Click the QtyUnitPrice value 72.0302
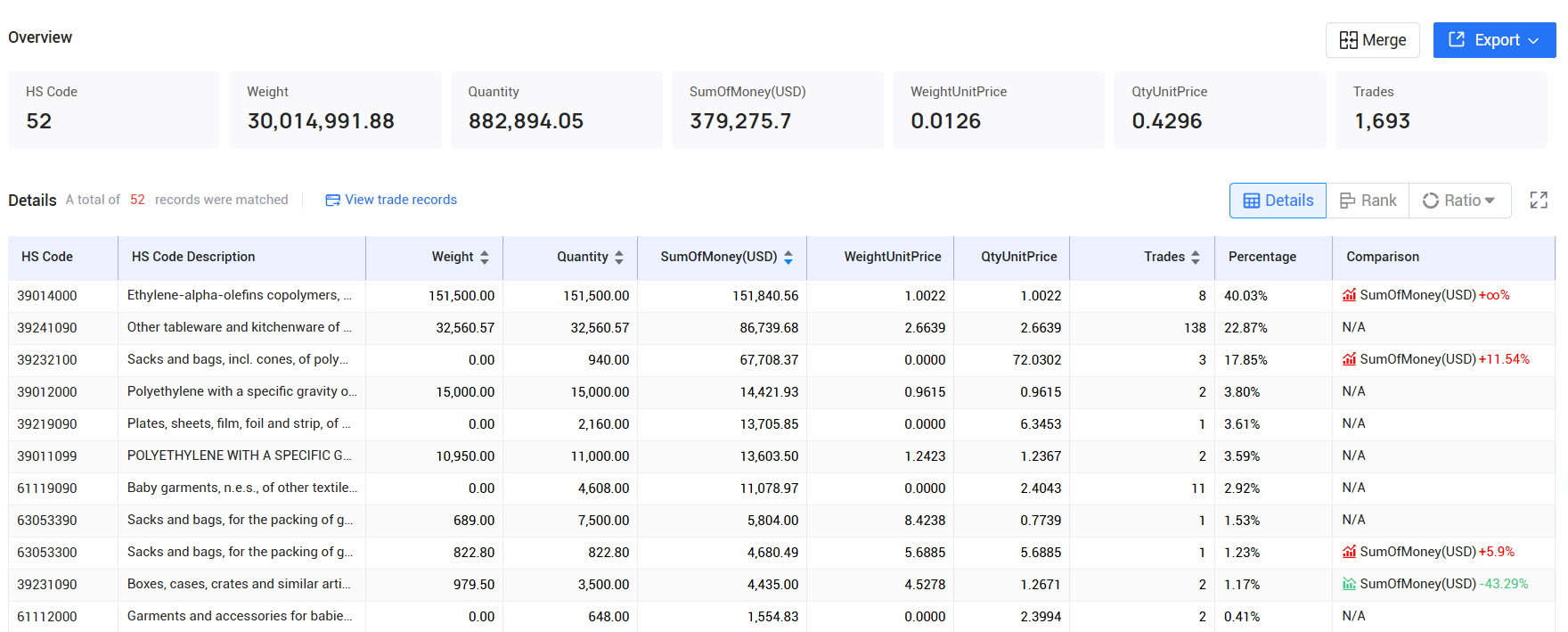 [1037, 359]
